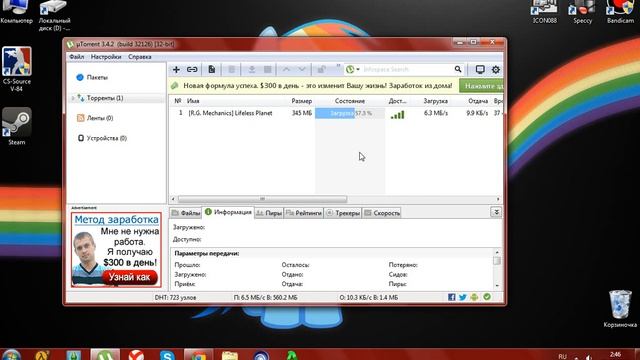Screen dimensions: 640x360
Task: Click the Stop torrent square icon
Action: coord(267,70)
